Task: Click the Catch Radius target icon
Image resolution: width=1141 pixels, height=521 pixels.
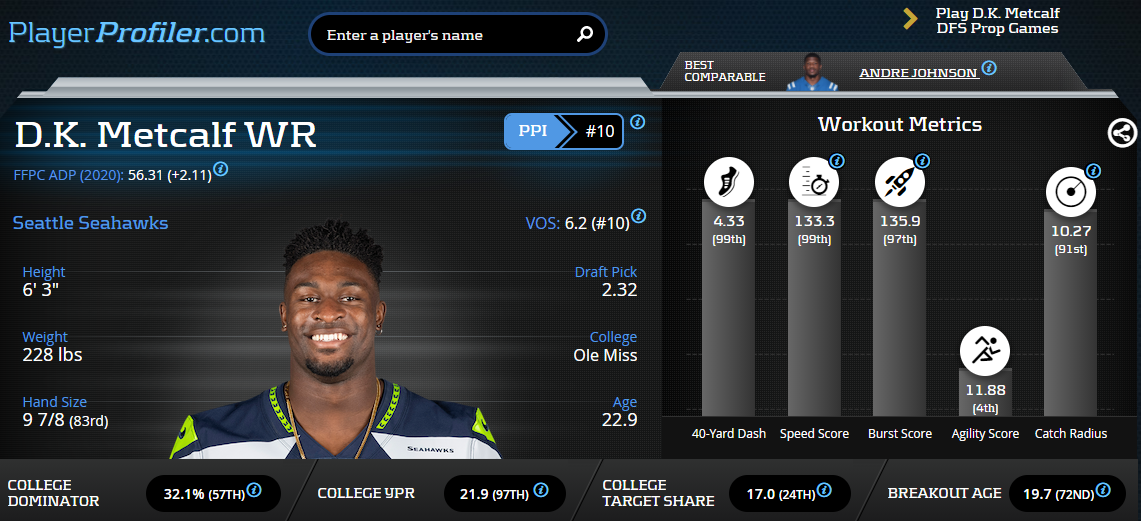Action: coord(1070,192)
